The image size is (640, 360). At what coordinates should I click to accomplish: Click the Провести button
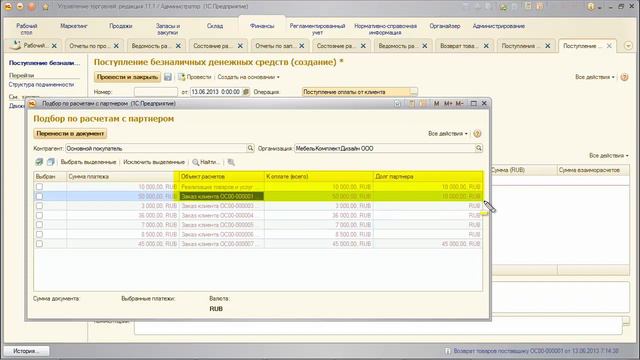[195, 77]
